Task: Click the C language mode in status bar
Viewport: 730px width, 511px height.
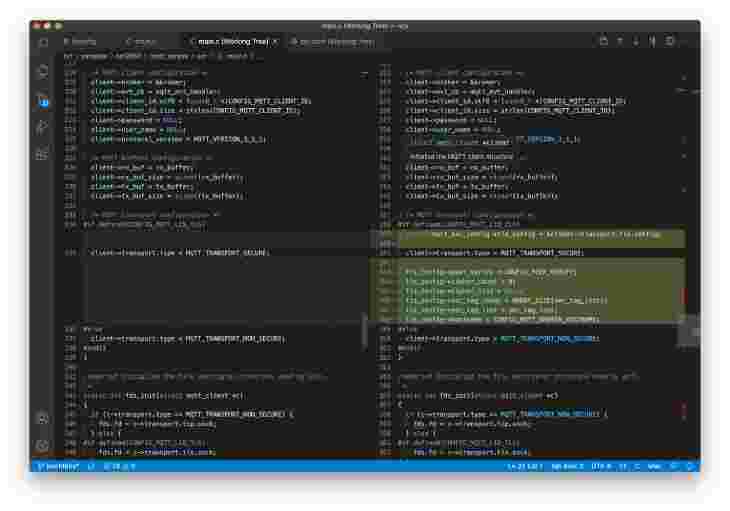Action: tap(637, 466)
